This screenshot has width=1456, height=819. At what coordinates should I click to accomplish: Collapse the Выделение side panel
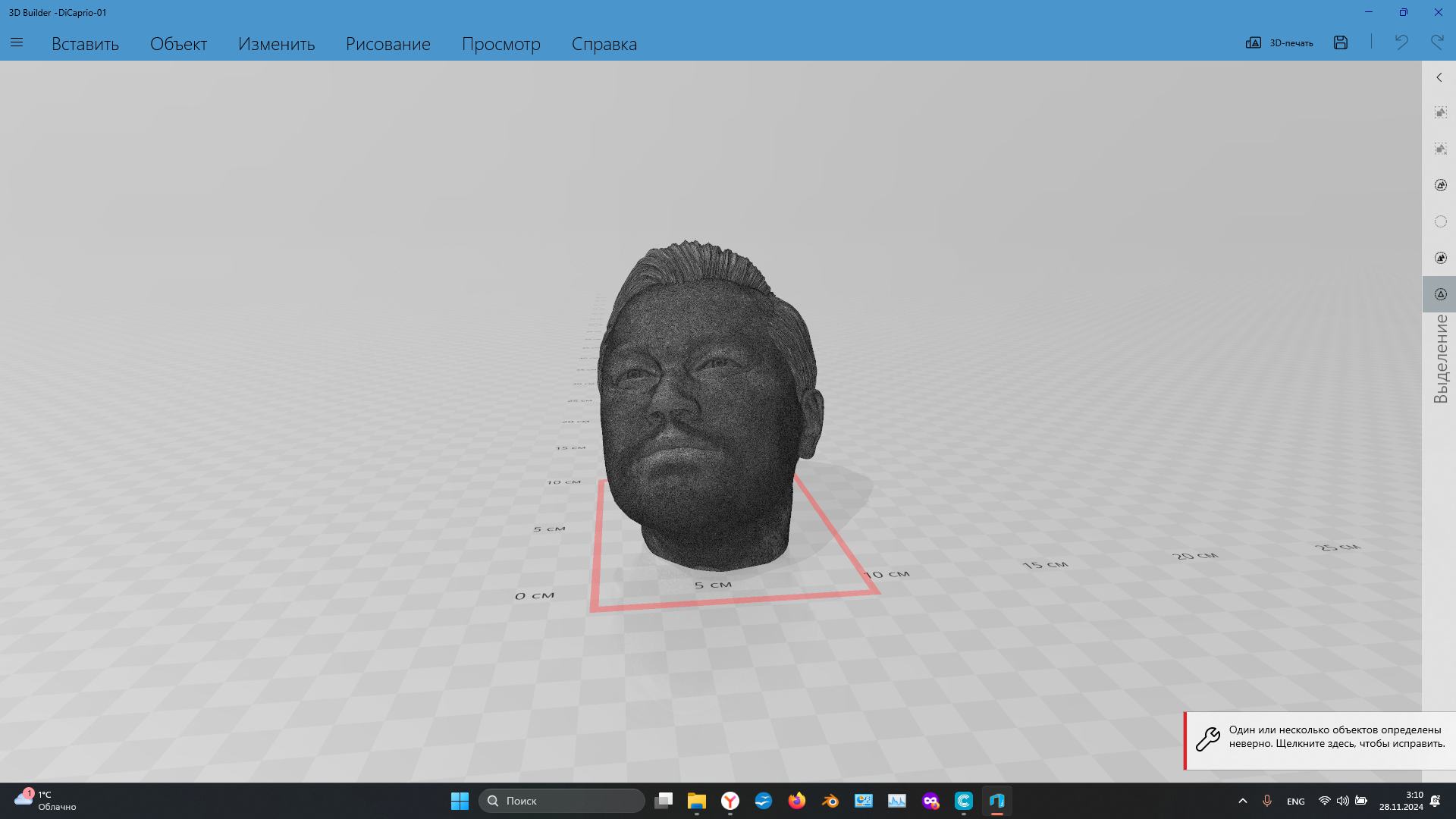tap(1439, 77)
